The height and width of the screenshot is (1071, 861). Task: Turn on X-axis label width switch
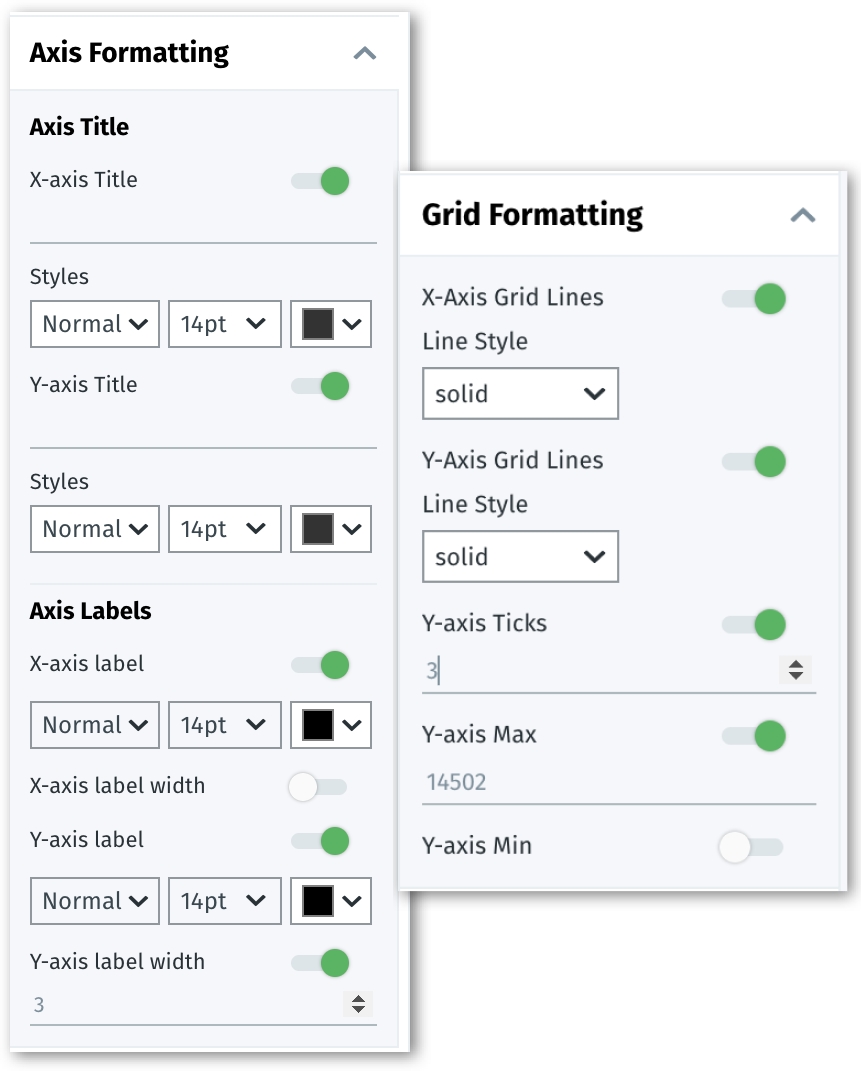click(317, 787)
